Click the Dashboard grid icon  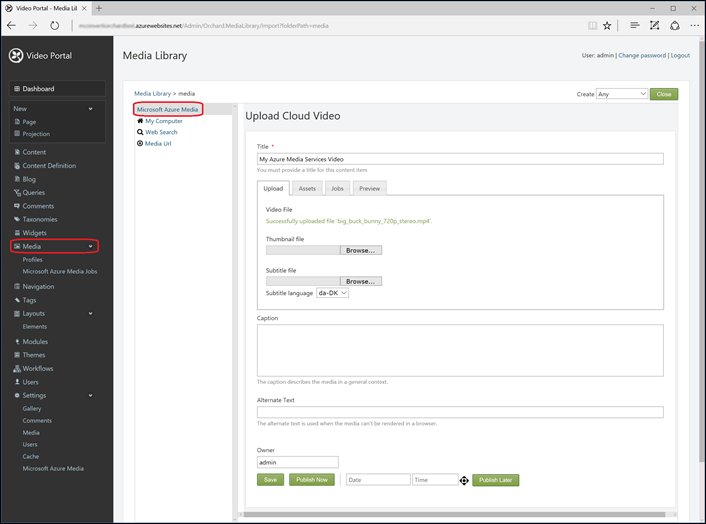pyautogui.click(x=17, y=89)
